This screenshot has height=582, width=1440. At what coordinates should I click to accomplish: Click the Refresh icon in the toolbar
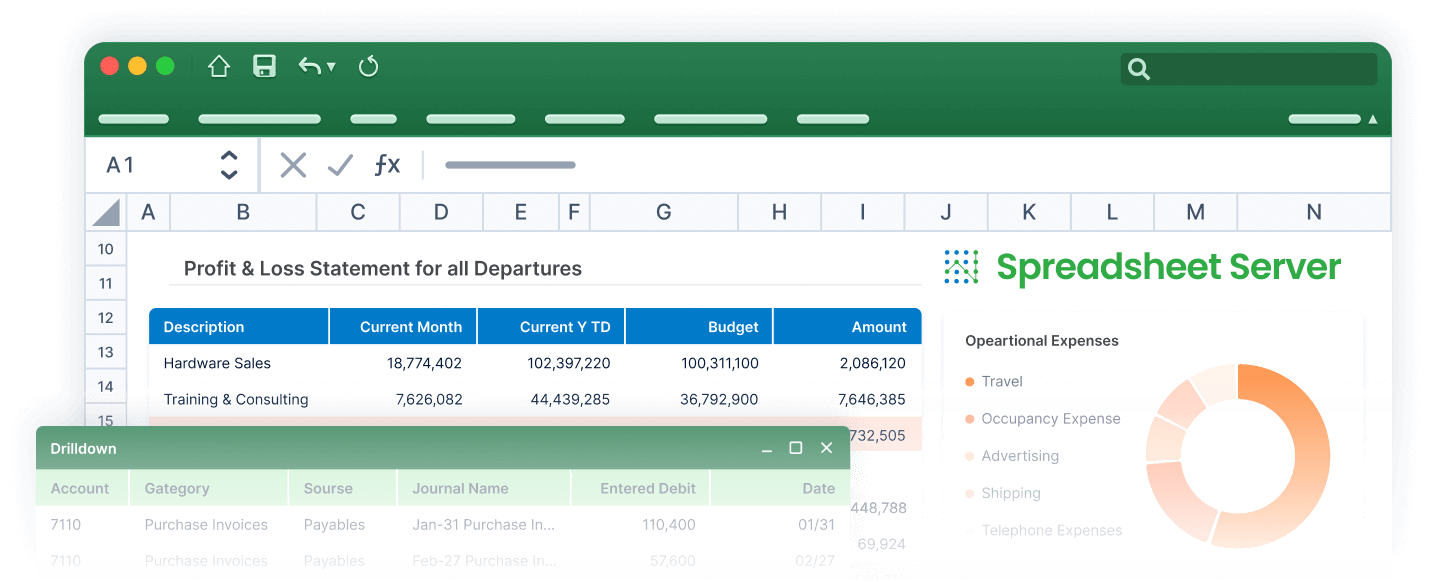tap(368, 66)
